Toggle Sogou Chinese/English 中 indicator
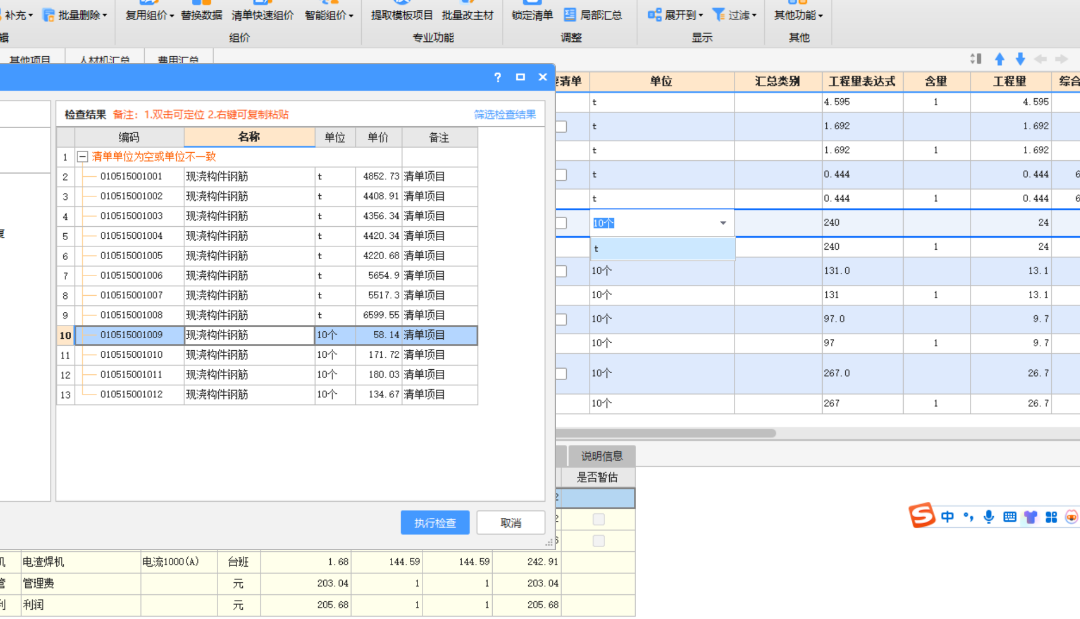 coord(948,516)
